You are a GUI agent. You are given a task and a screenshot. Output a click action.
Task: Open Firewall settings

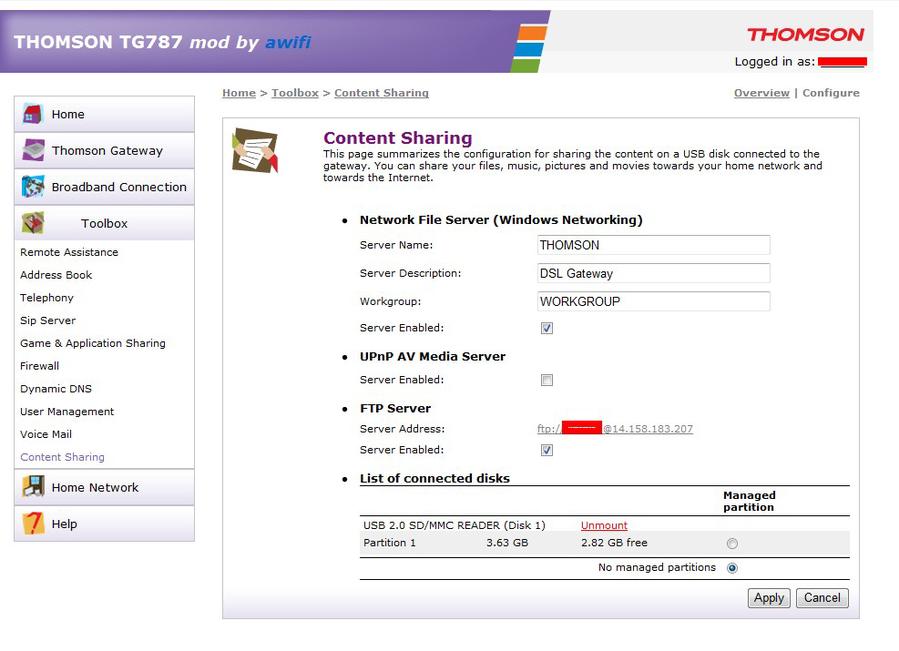click(40, 366)
